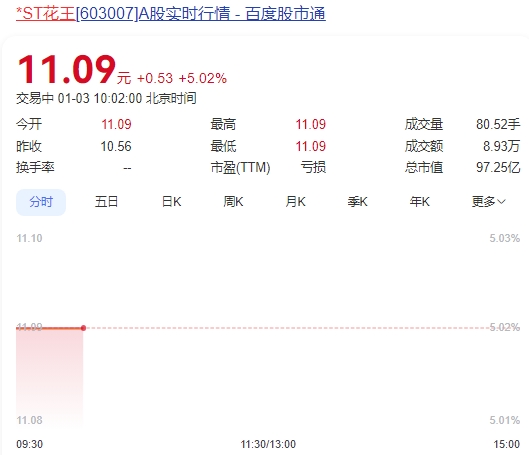Open the *ST花王[603007] stock quote link

[x=171, y=14]
